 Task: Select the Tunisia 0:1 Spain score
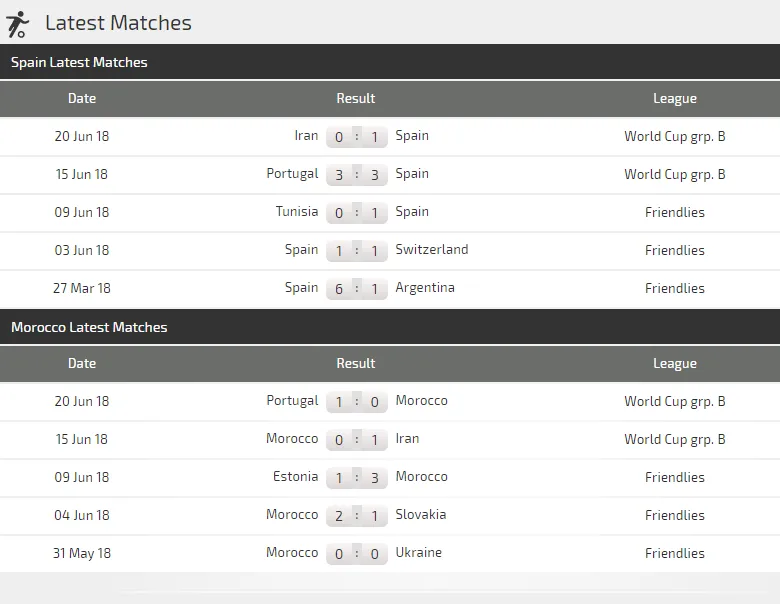pyautogui.click(x=356, y=213)
